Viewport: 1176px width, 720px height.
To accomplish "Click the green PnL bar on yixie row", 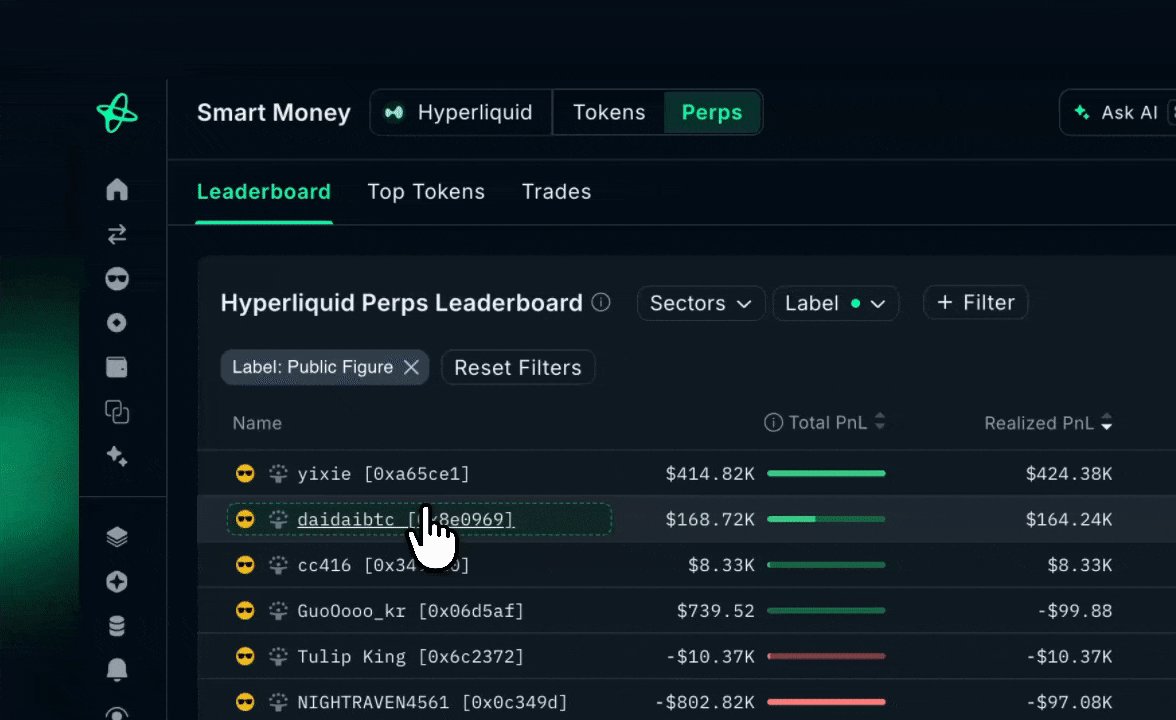I will pyautogui.click(x=826, y=473).
